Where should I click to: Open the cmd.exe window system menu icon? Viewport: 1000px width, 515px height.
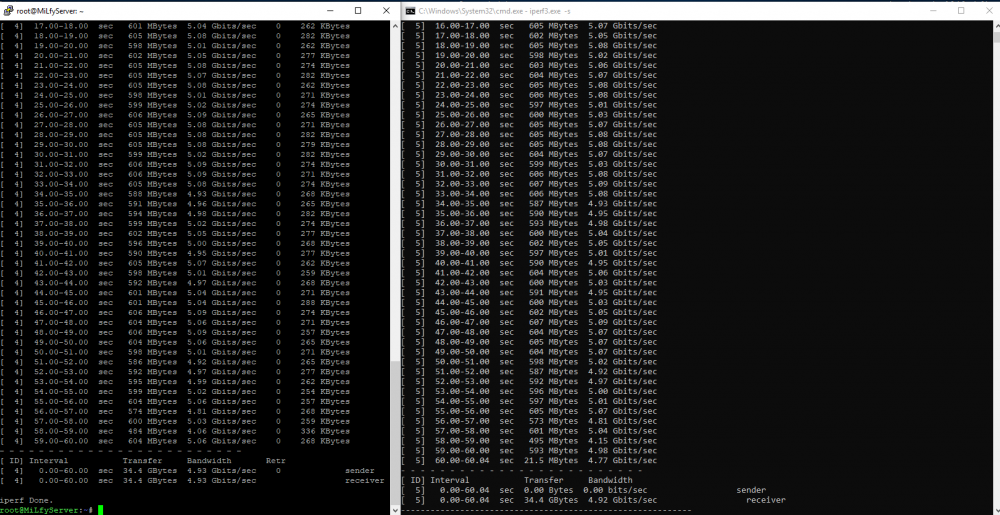pyautogui.click(x=411, y=10)
